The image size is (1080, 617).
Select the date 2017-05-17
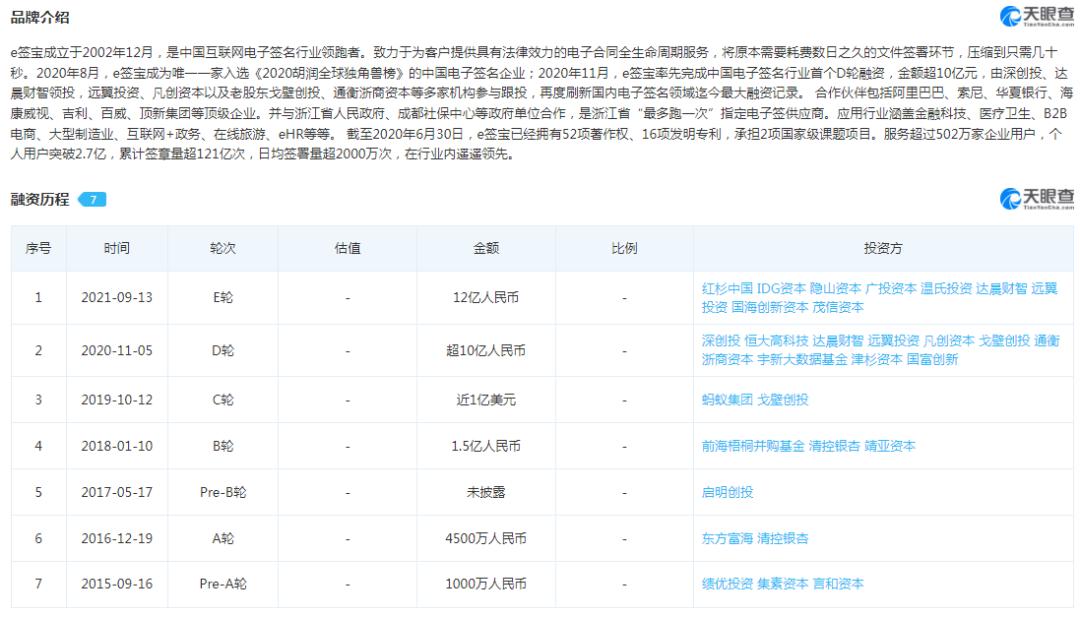pyautogui.click(x=117, y=492)
